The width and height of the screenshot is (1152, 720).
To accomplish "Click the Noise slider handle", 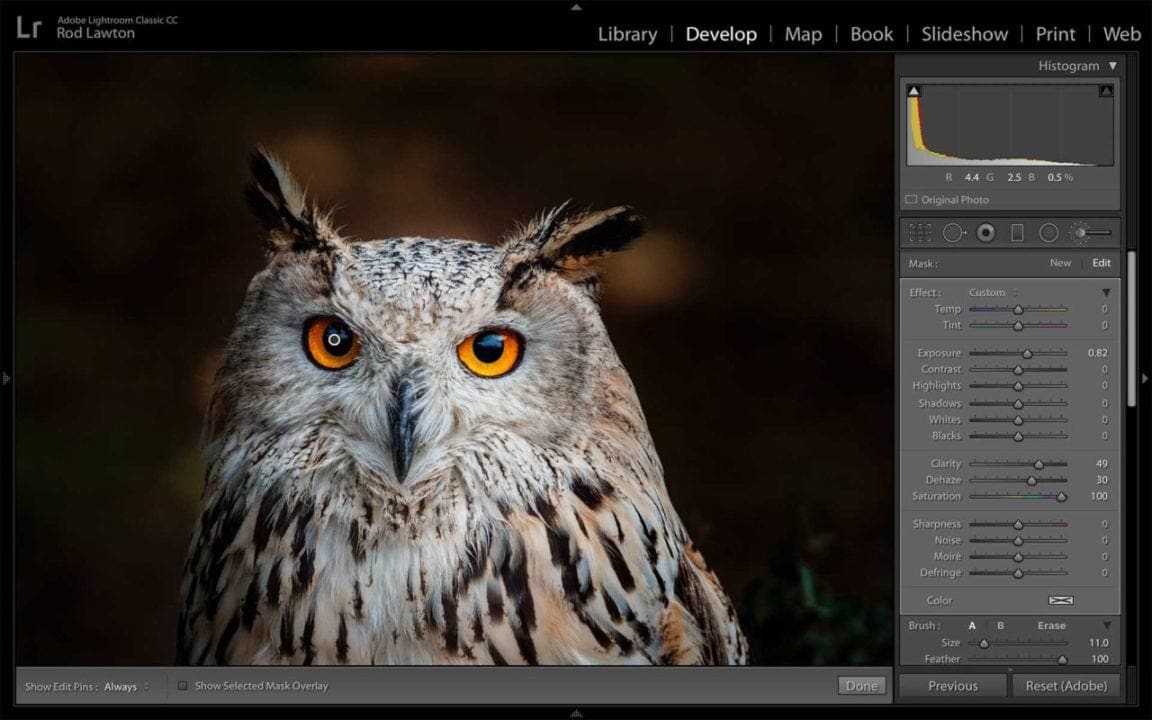I will pyautogui.click(x=1018, y=541).
